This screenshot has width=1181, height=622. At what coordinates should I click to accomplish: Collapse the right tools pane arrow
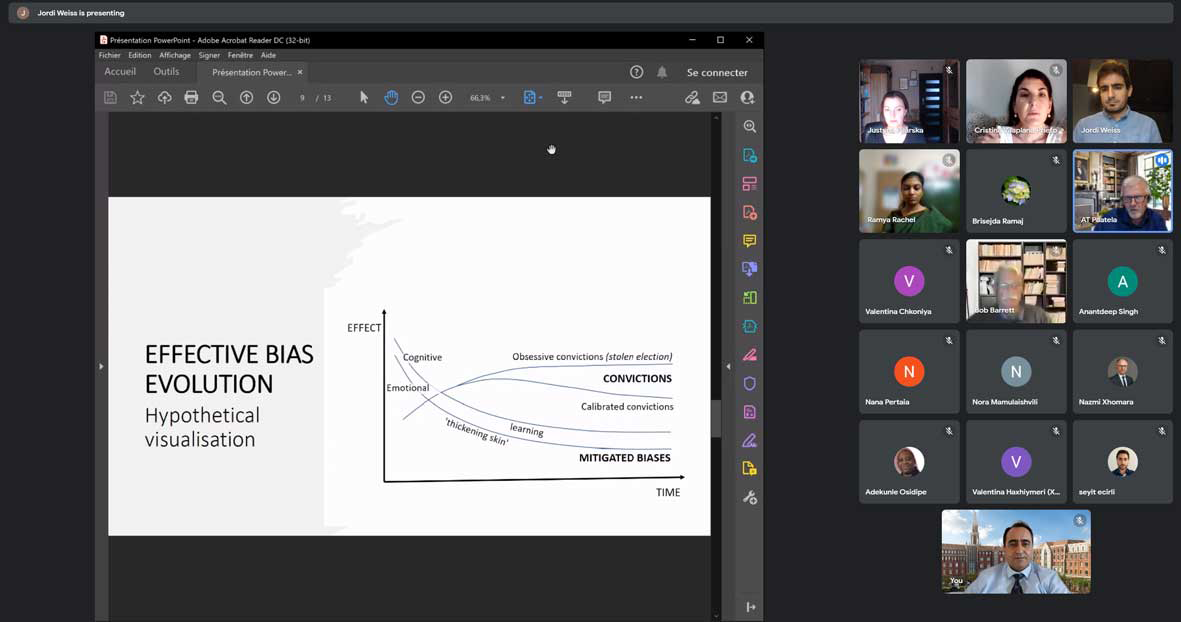click(728, 367)
